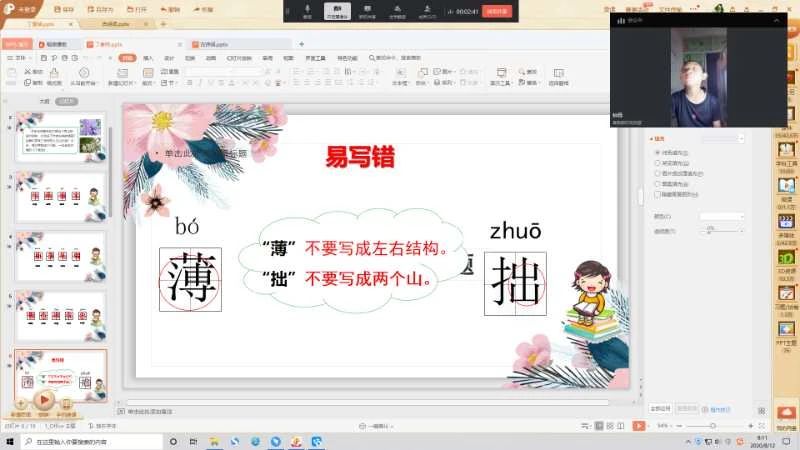This screenshot has height=450, width=800.
Task: Select the gradient fill radio button
Action: coord(656,163)
